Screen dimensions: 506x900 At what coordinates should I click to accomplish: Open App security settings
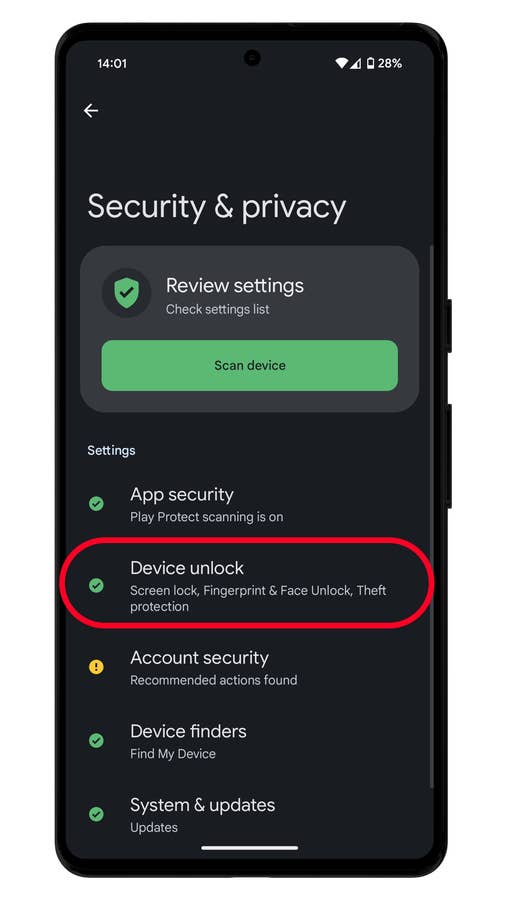250,505
